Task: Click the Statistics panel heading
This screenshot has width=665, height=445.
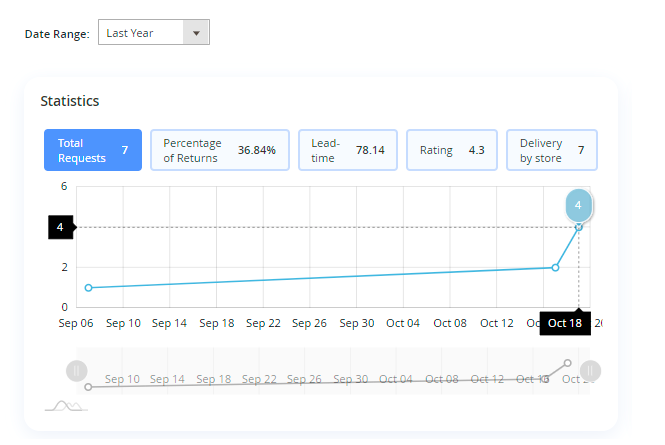Action: (x=69, y=101)
